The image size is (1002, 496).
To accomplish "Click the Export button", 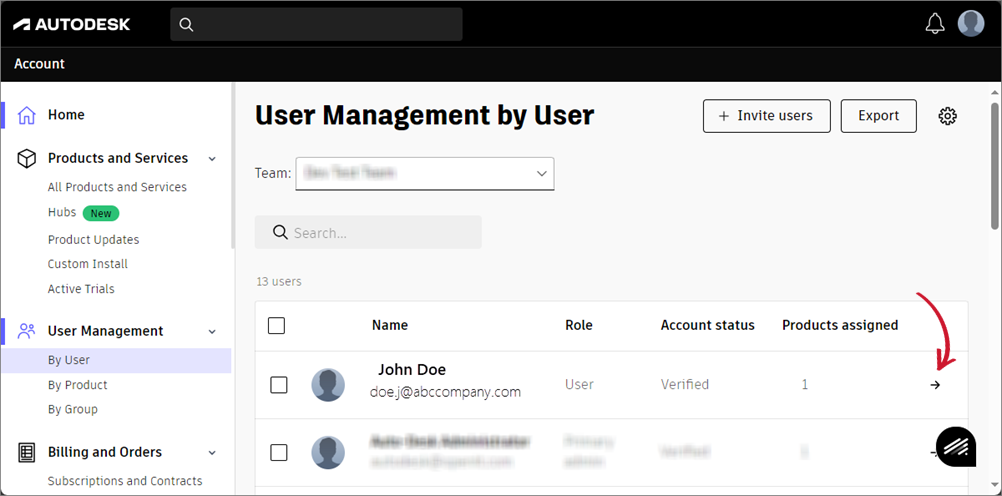I will (878, 116).
